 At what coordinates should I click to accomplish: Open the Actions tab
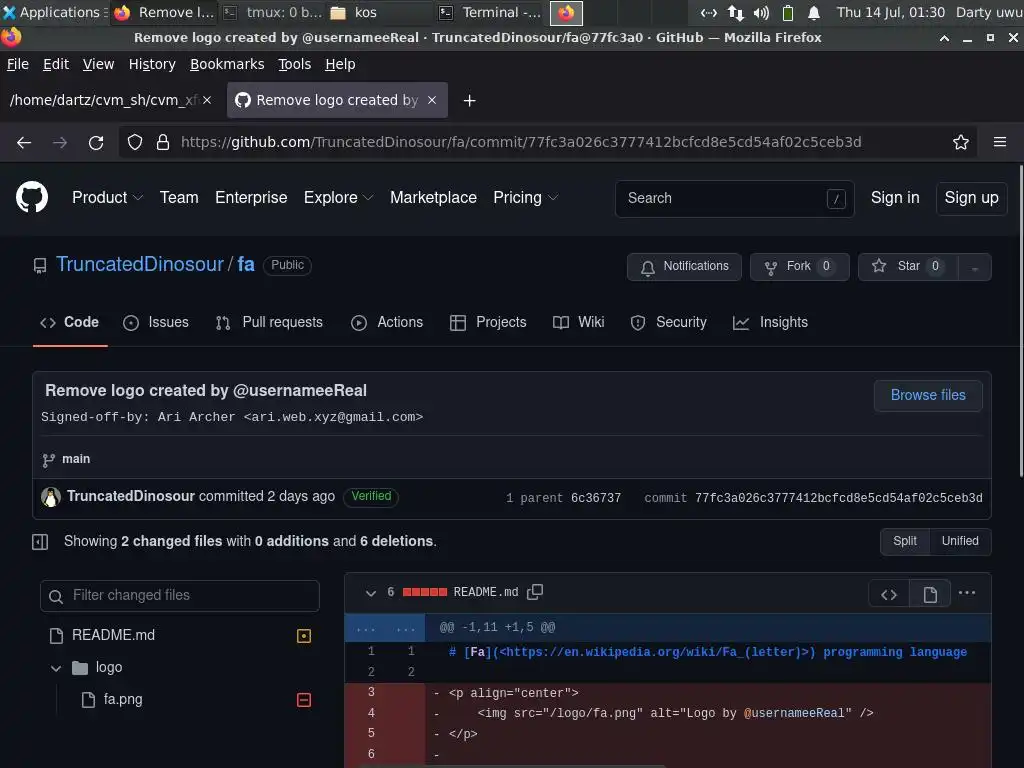coord(387,323)
